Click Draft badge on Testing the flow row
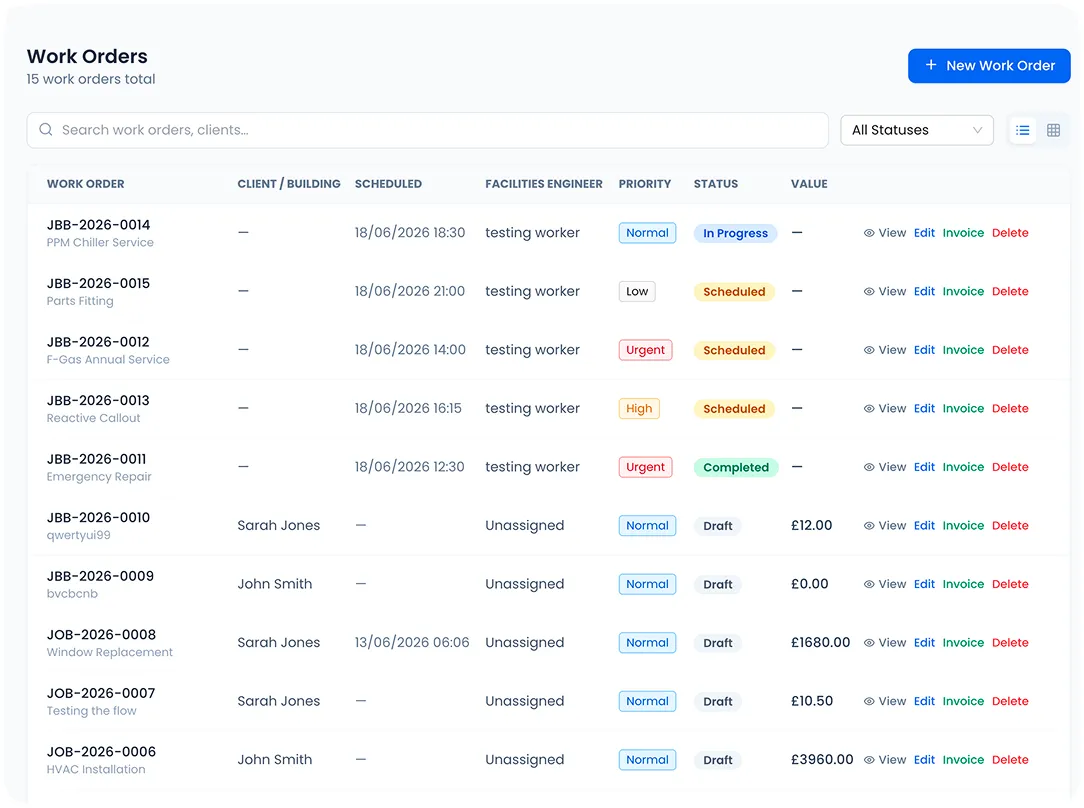 pos(718,702)
